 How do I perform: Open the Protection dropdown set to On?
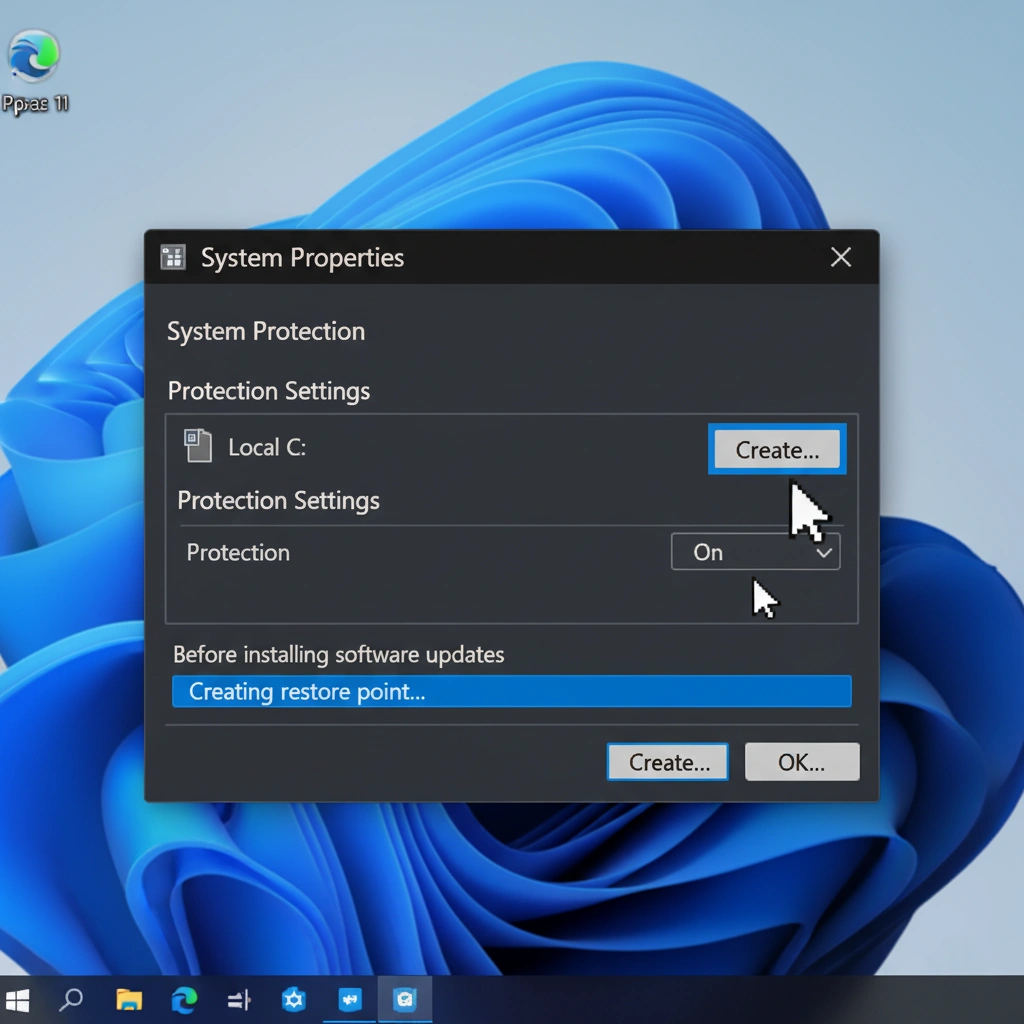point(755,552)
